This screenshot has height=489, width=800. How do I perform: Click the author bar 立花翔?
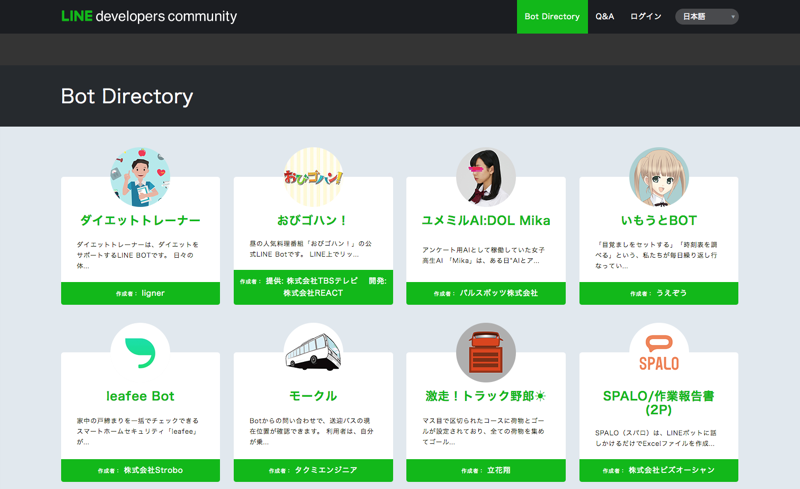click(486, 470)
